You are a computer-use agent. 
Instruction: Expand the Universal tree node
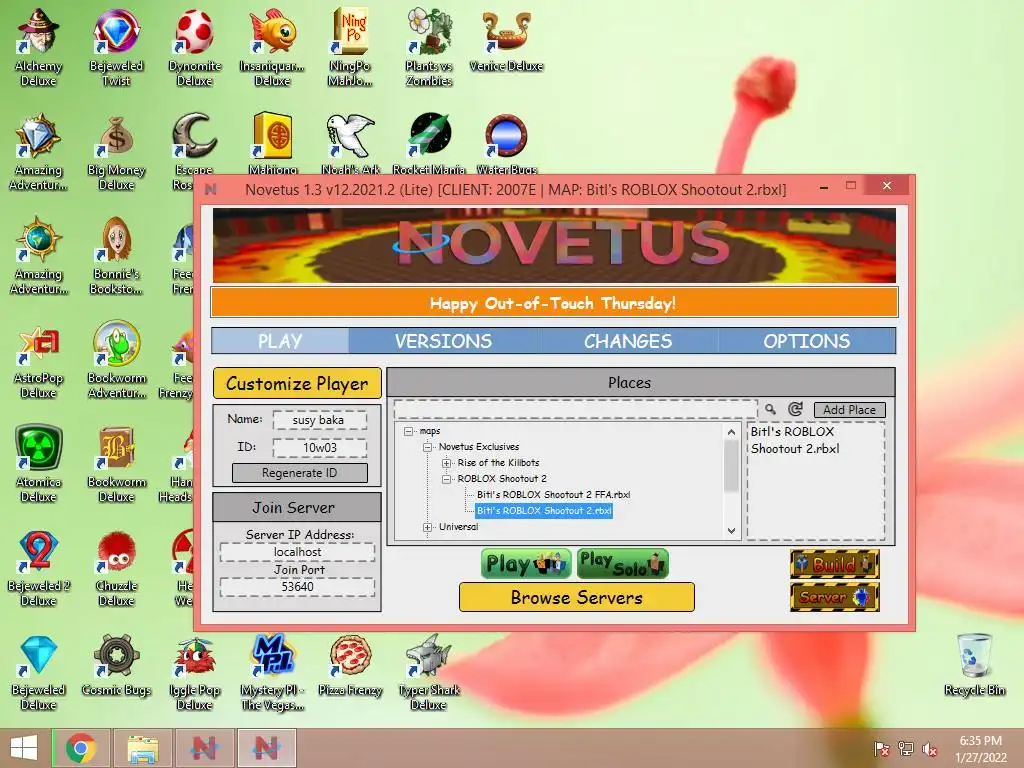(428, 527)
